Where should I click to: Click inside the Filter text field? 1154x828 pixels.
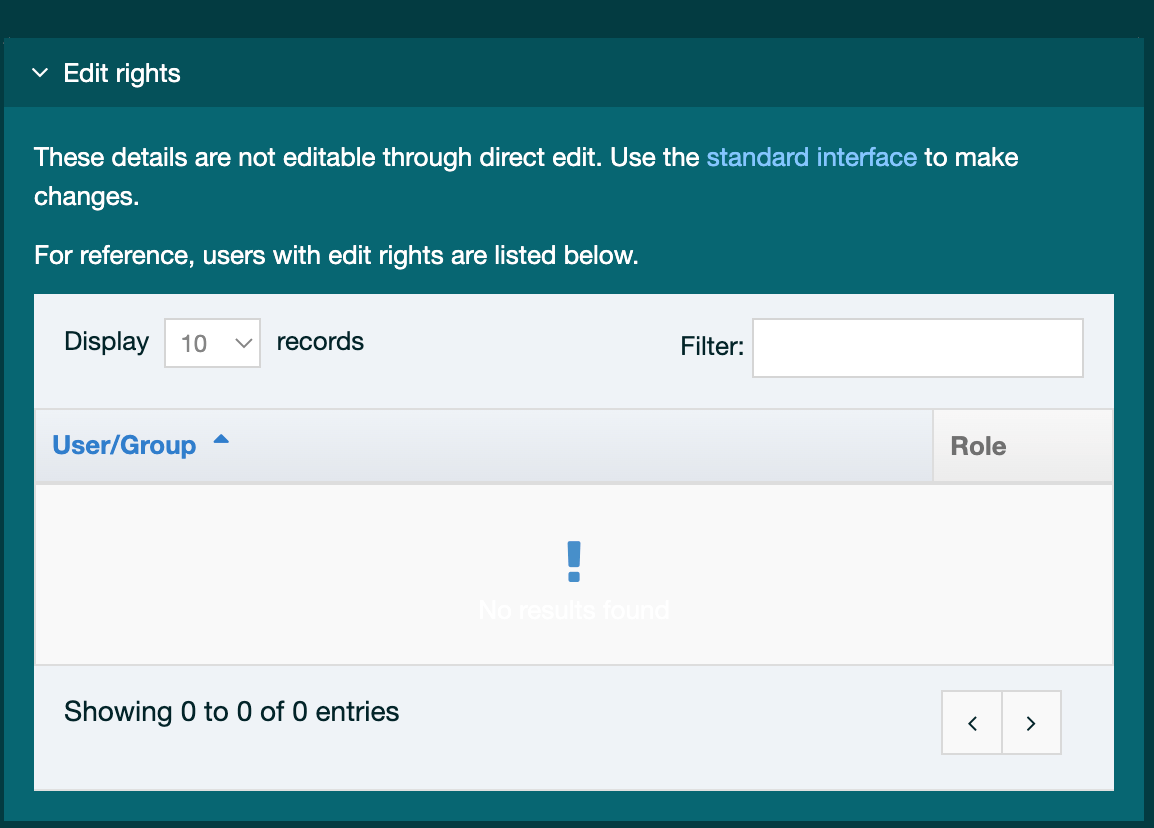[917, 348]
